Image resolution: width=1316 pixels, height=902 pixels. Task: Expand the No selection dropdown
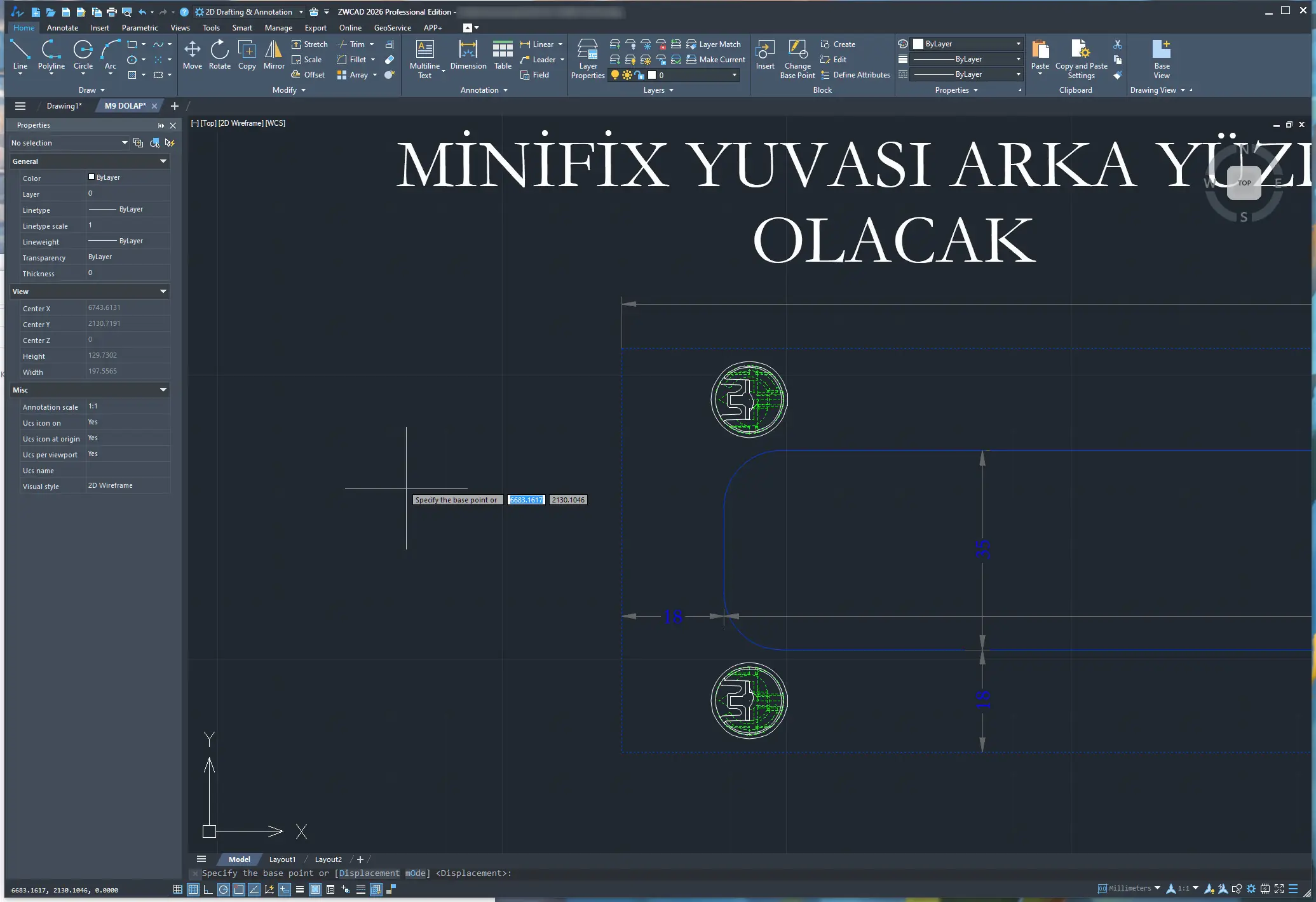[125, 143]
